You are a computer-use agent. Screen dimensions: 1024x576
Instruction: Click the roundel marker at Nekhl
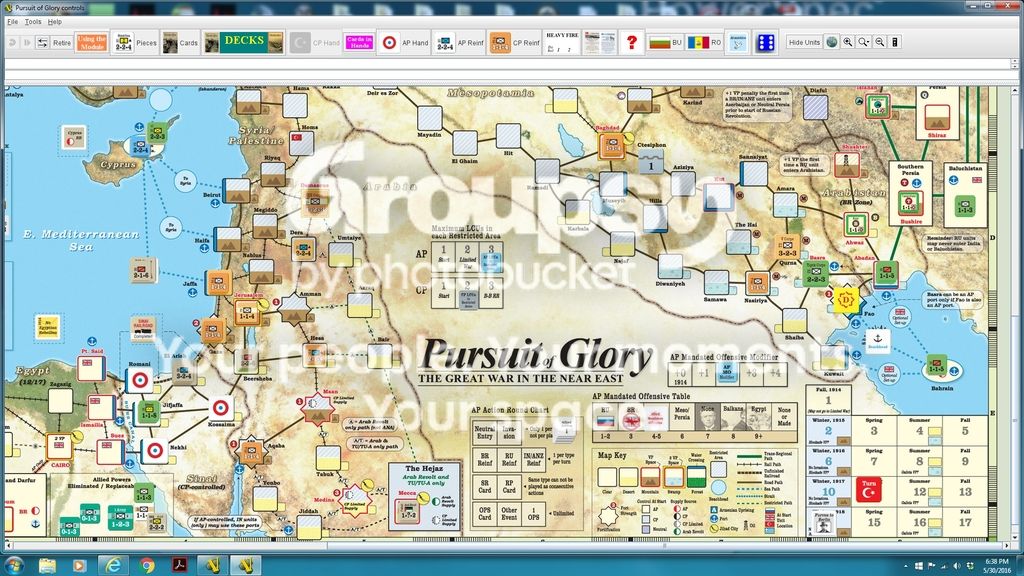[155, 451]
